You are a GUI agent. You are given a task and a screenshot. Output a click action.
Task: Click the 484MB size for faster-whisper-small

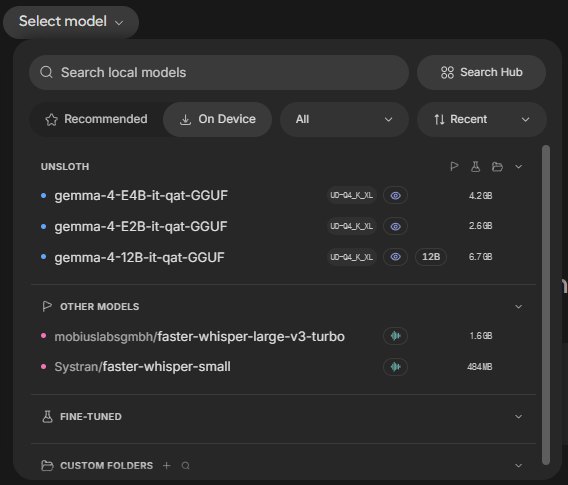[x=480, y=367]
